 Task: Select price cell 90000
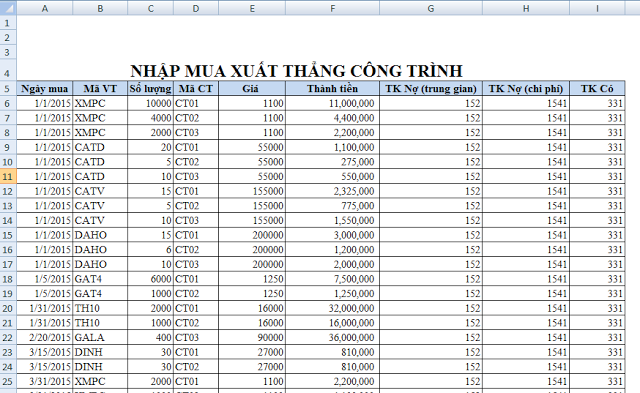(252, 337)
